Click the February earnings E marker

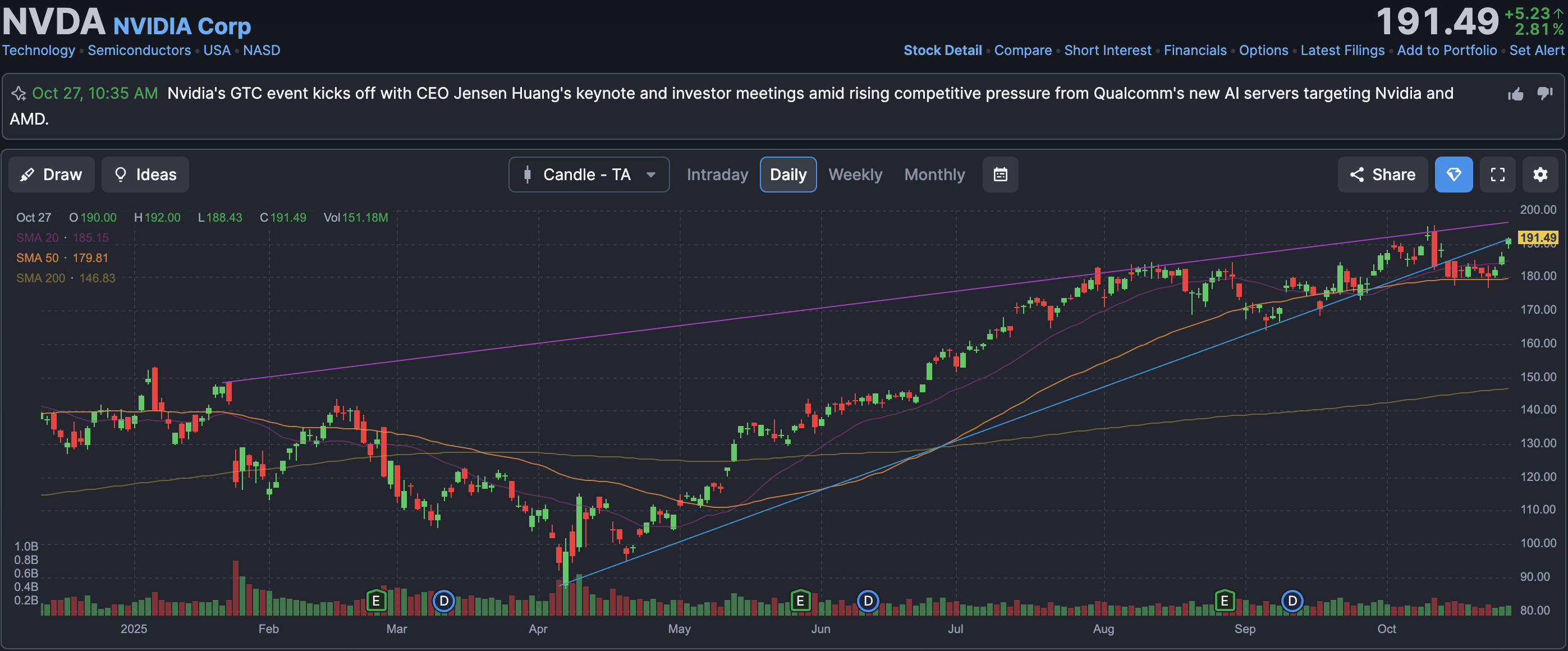[375, 601]
